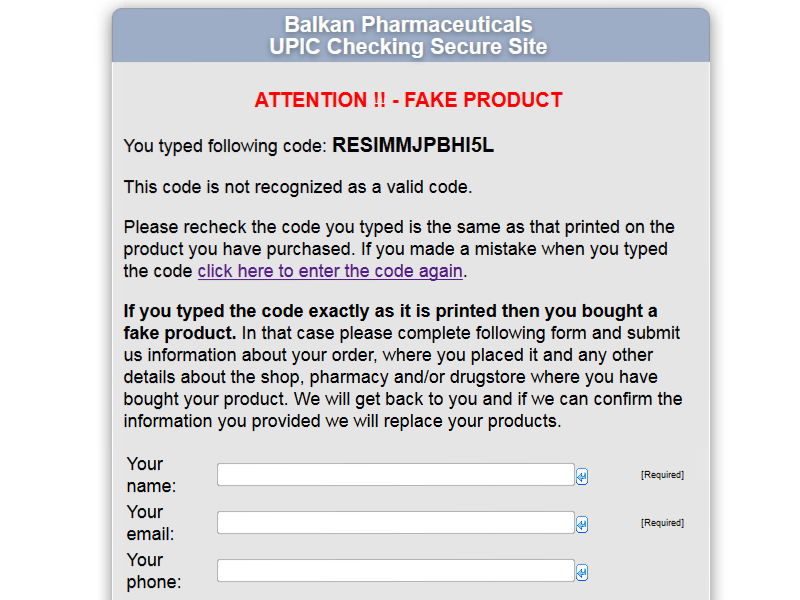The width and height of the screenshot is (800, 600).
Task: Open the 'click here to enter the code again' link
Action: pyautogui.click(x=330, y=271)
